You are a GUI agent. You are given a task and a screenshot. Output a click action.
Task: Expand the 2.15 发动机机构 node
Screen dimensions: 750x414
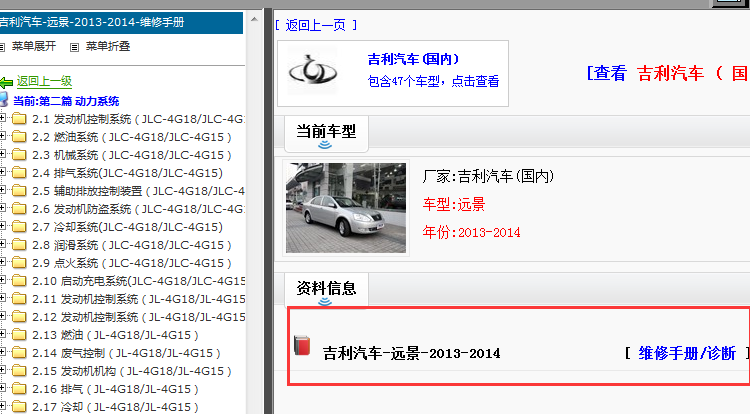click(x=2, y=370)
